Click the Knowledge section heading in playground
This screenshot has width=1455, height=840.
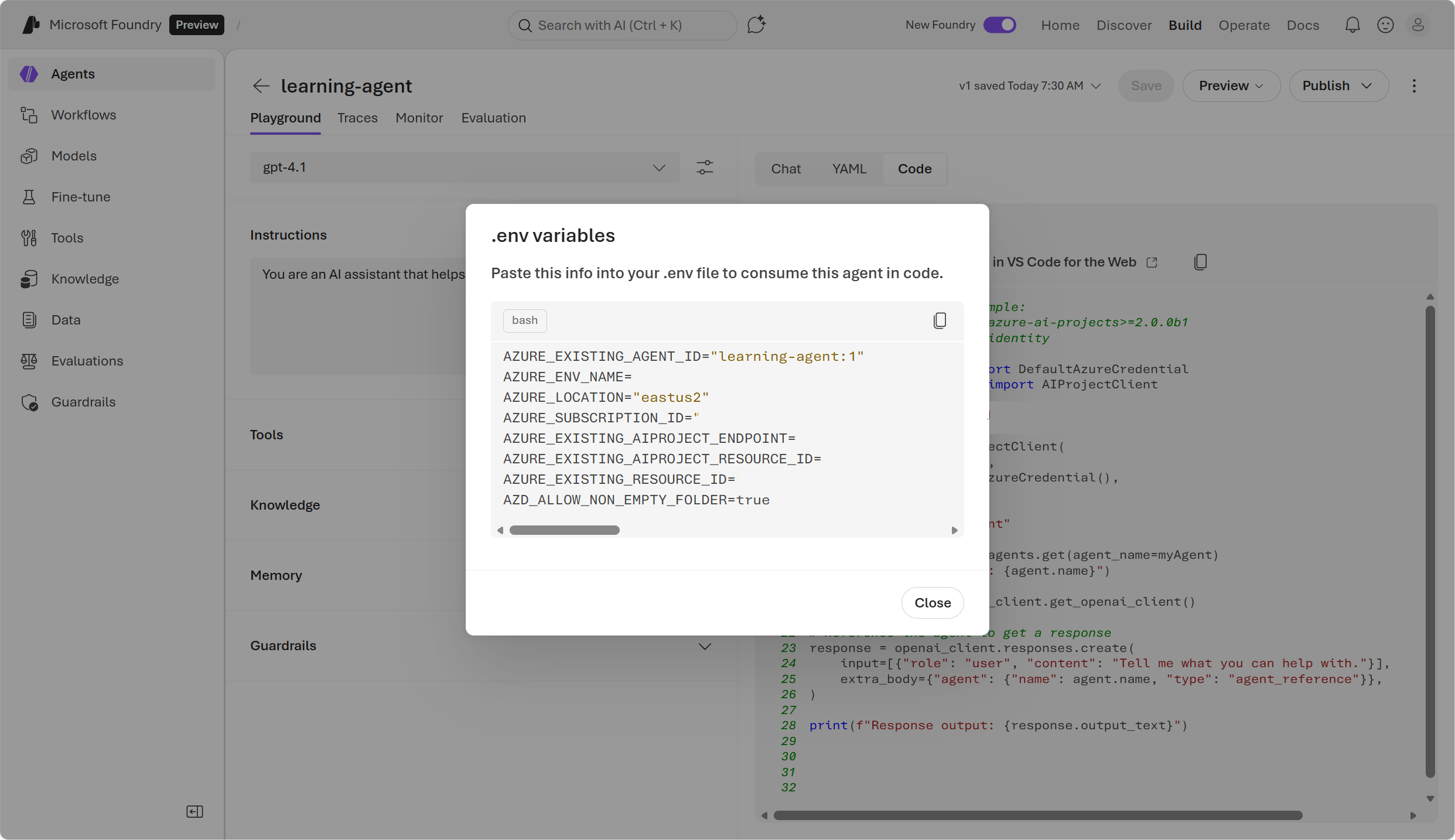click(285, 505)
